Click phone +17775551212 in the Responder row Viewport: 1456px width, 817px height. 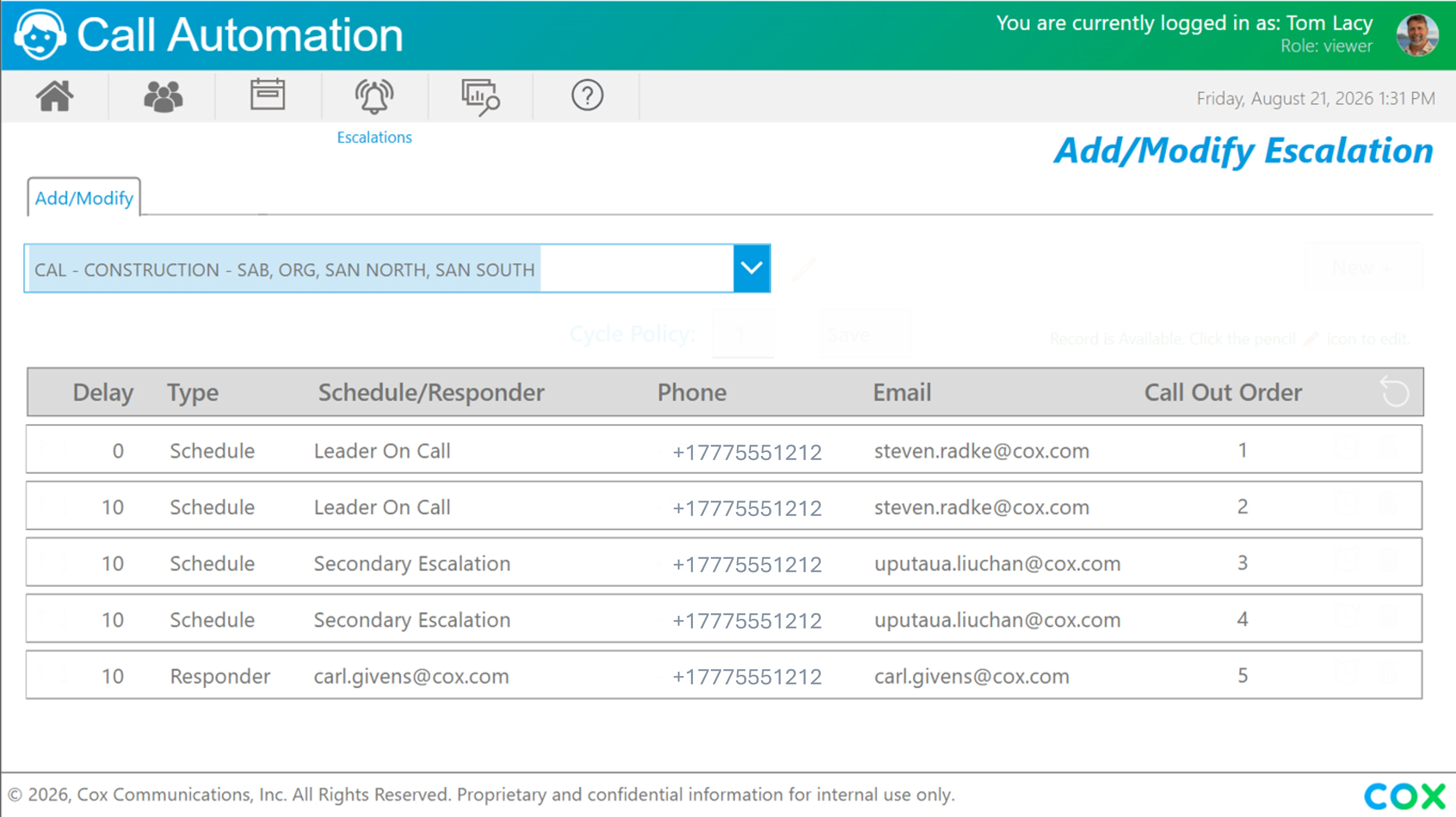tap(747, 677)
